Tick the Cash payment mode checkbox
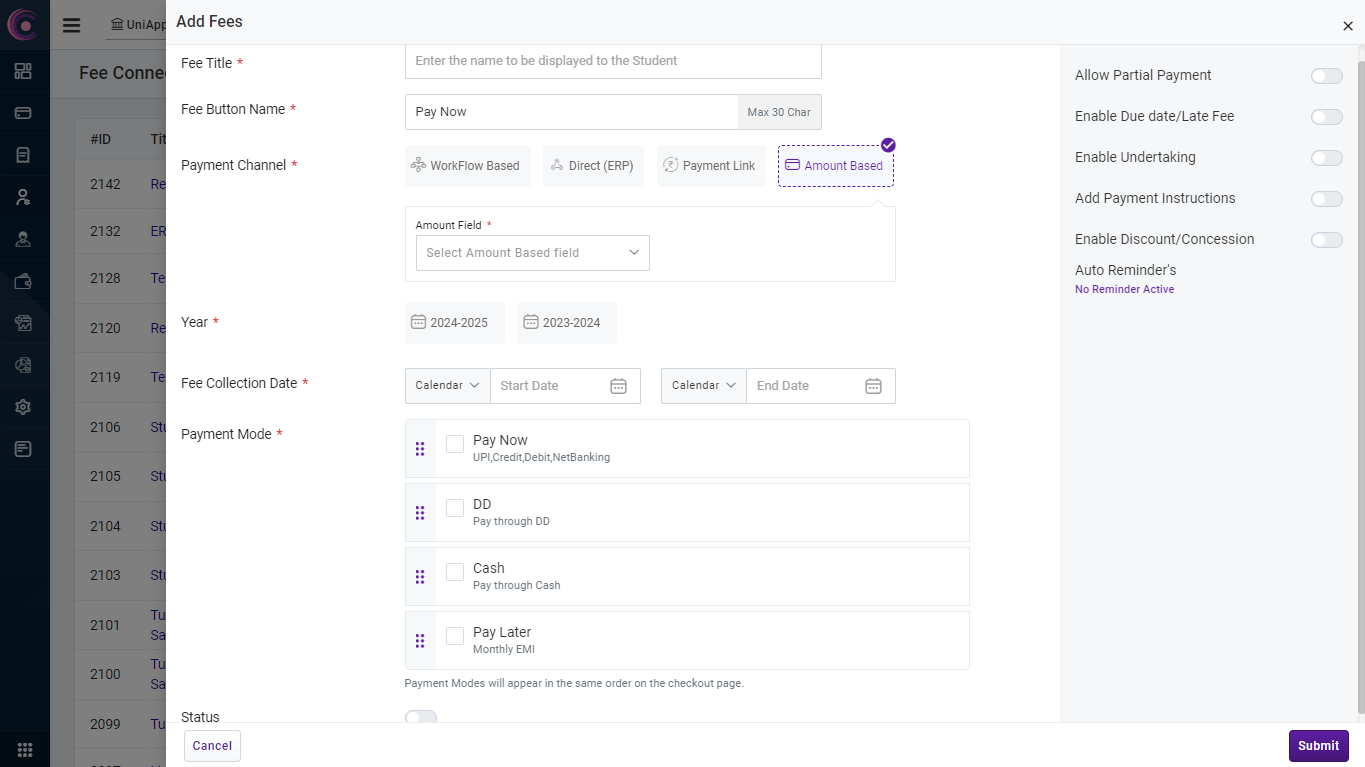Image resolution: width=1365 pixels, height=767 pixels. pos(455,572)
